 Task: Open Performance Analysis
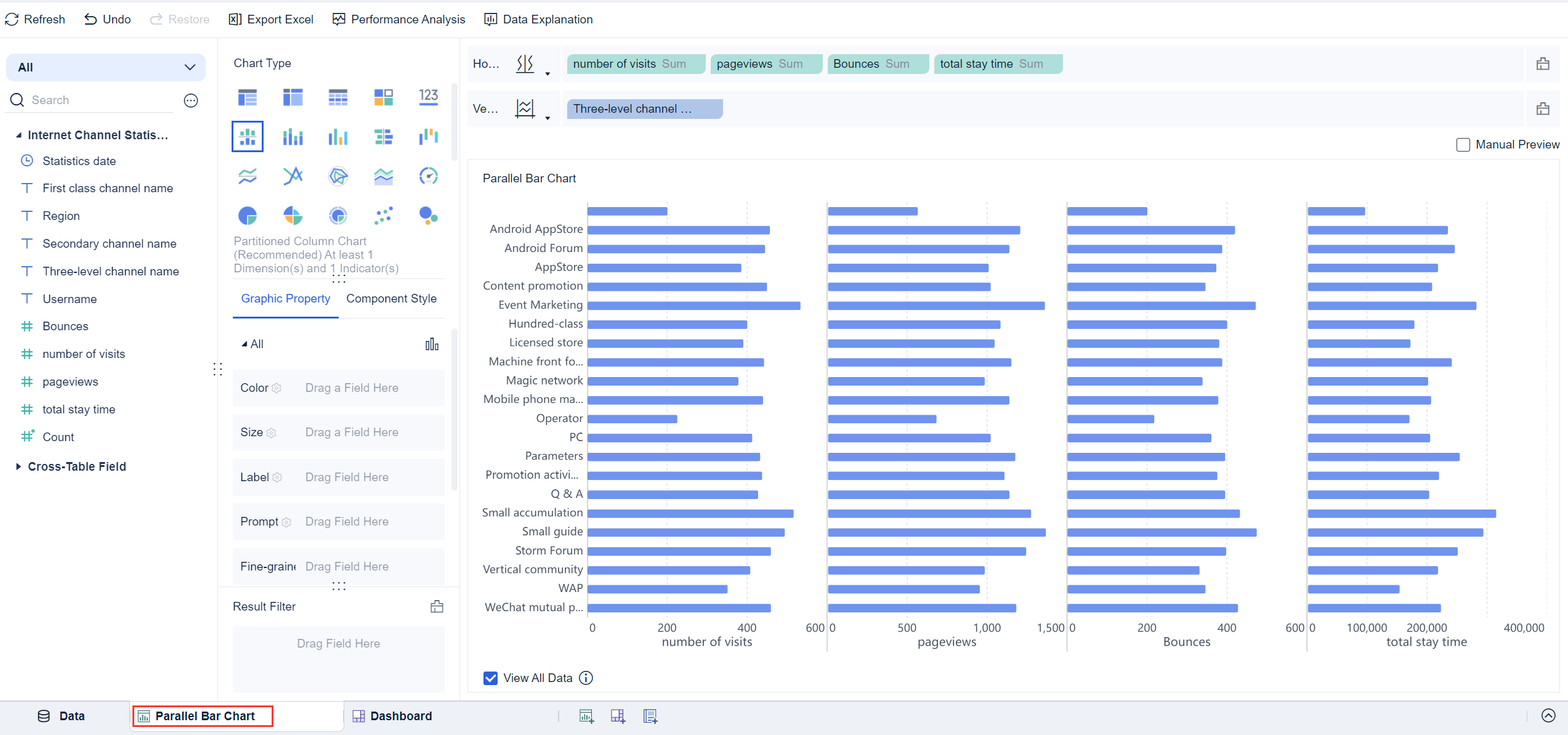point(398,19)
